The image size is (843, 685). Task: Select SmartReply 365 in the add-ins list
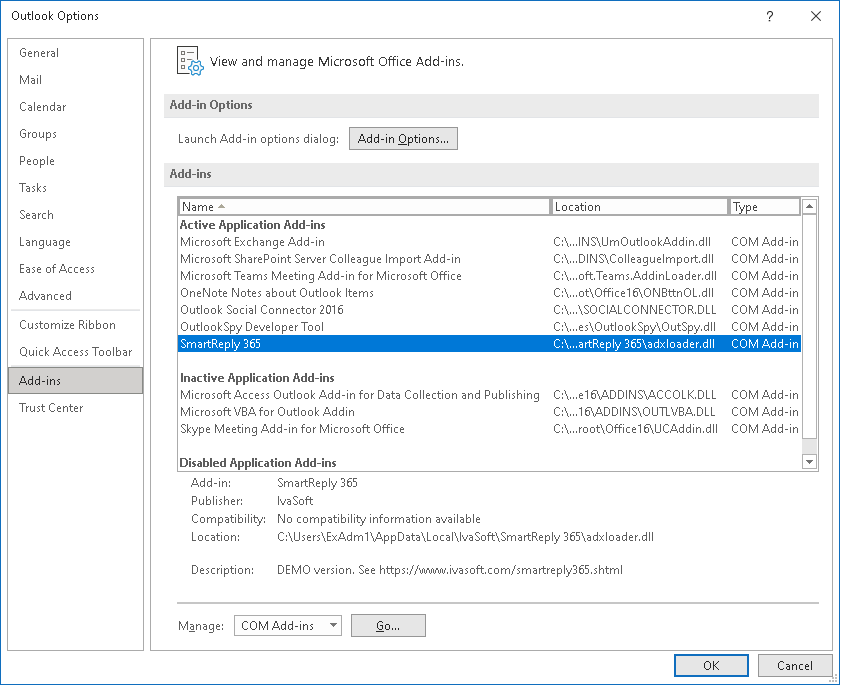[x=400, y=343]
